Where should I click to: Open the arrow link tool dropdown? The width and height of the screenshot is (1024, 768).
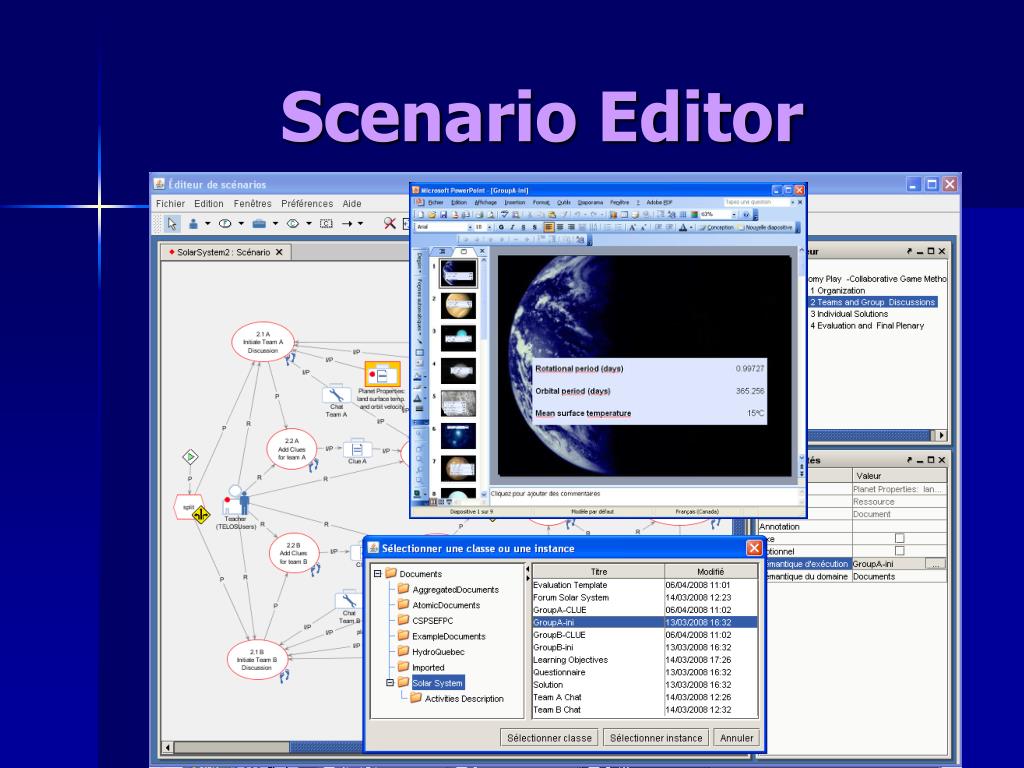(360, 223)
